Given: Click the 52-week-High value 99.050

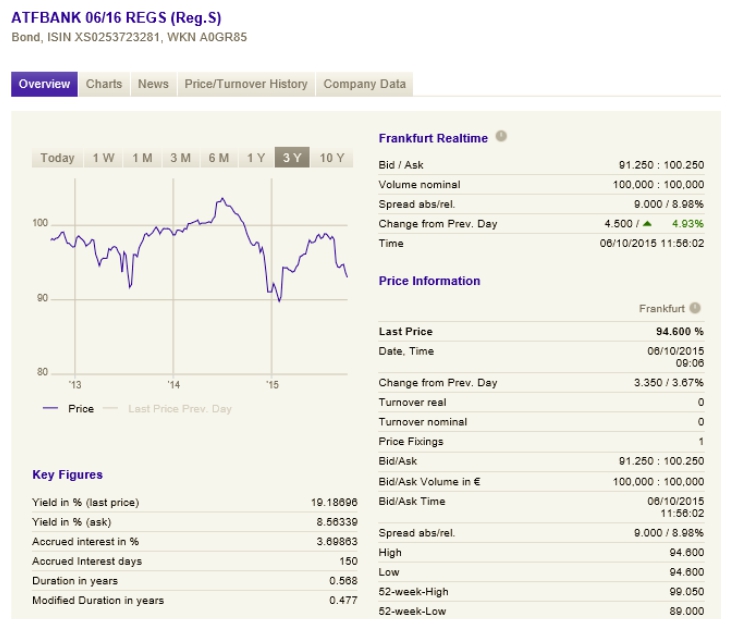Looking at the screenshot, I should 687,592.
